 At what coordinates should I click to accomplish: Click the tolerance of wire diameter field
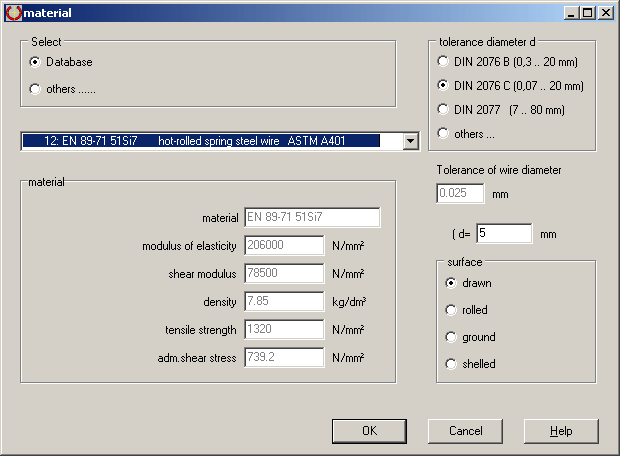[x=460, y=193]
